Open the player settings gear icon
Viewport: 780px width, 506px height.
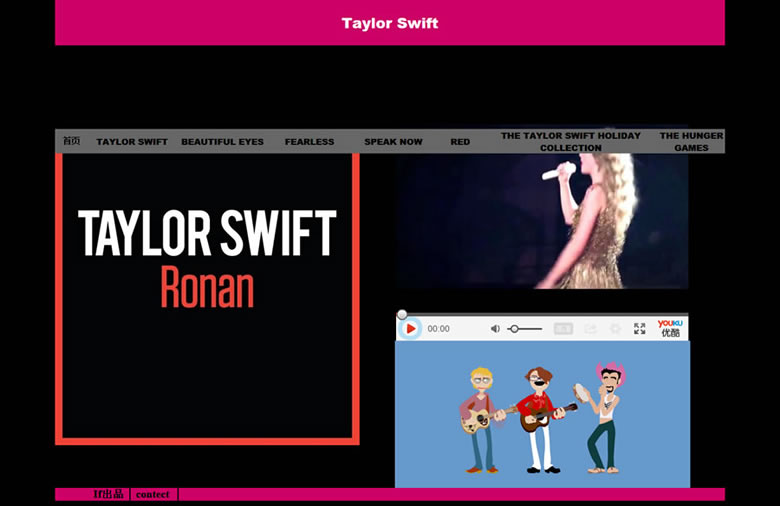(615, 329)
